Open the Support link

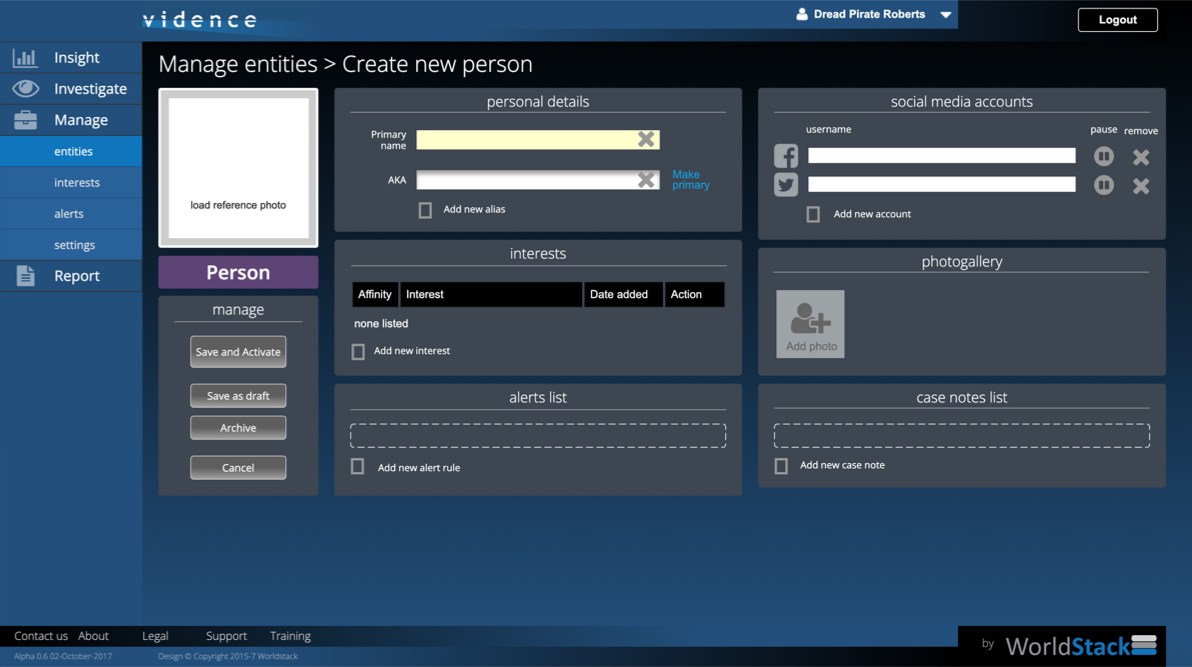pyautogui.click(x=226, y=636)
